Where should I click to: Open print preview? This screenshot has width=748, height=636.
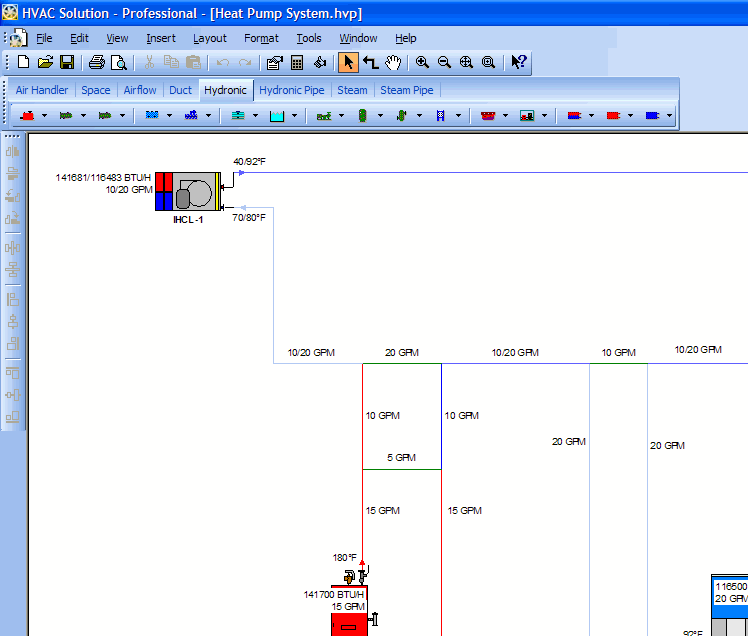[118, 62]
